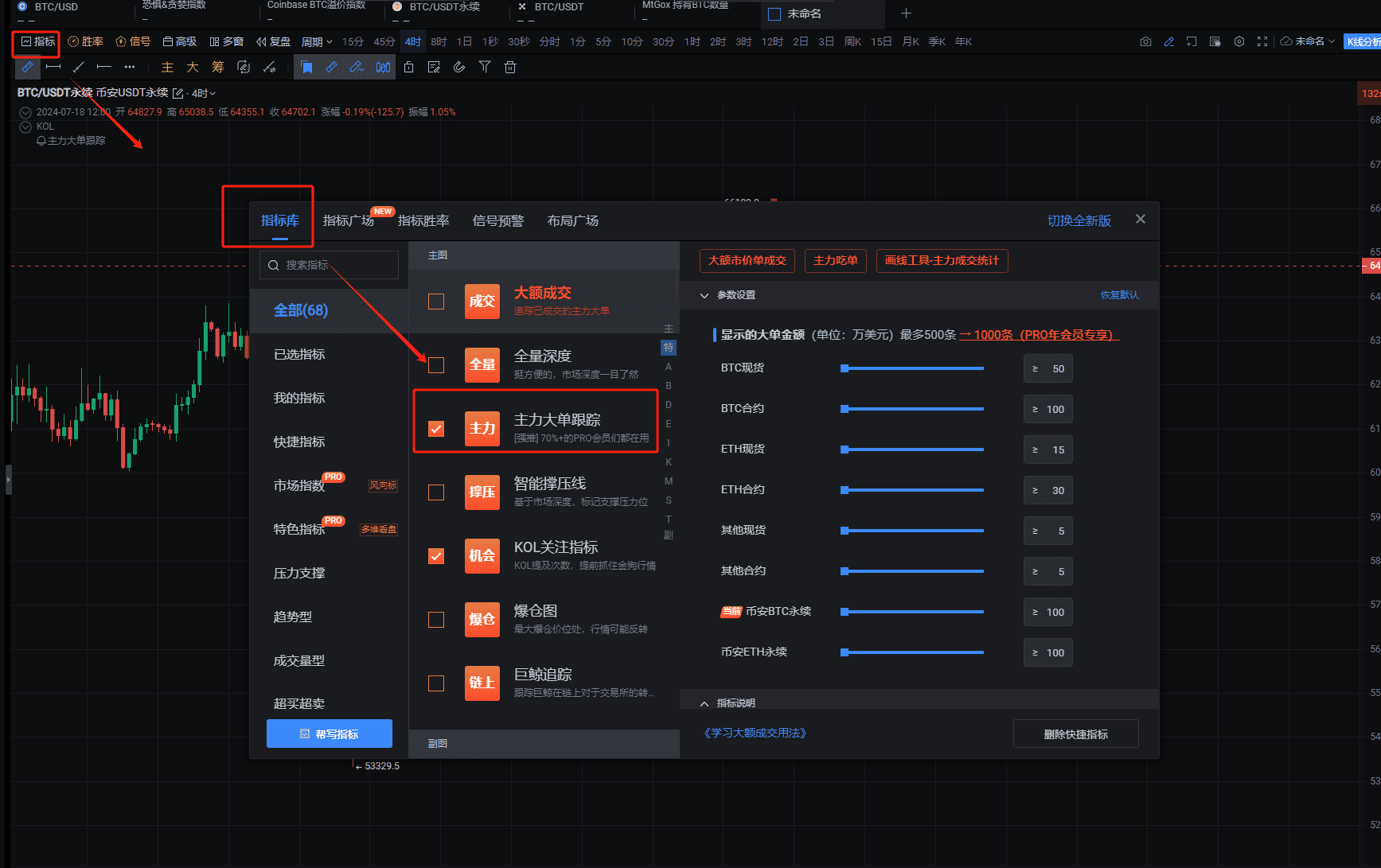Collapse the KOL indicator row chevron
The height and width of the screenshot is (868, 1381).
[25, 127]
